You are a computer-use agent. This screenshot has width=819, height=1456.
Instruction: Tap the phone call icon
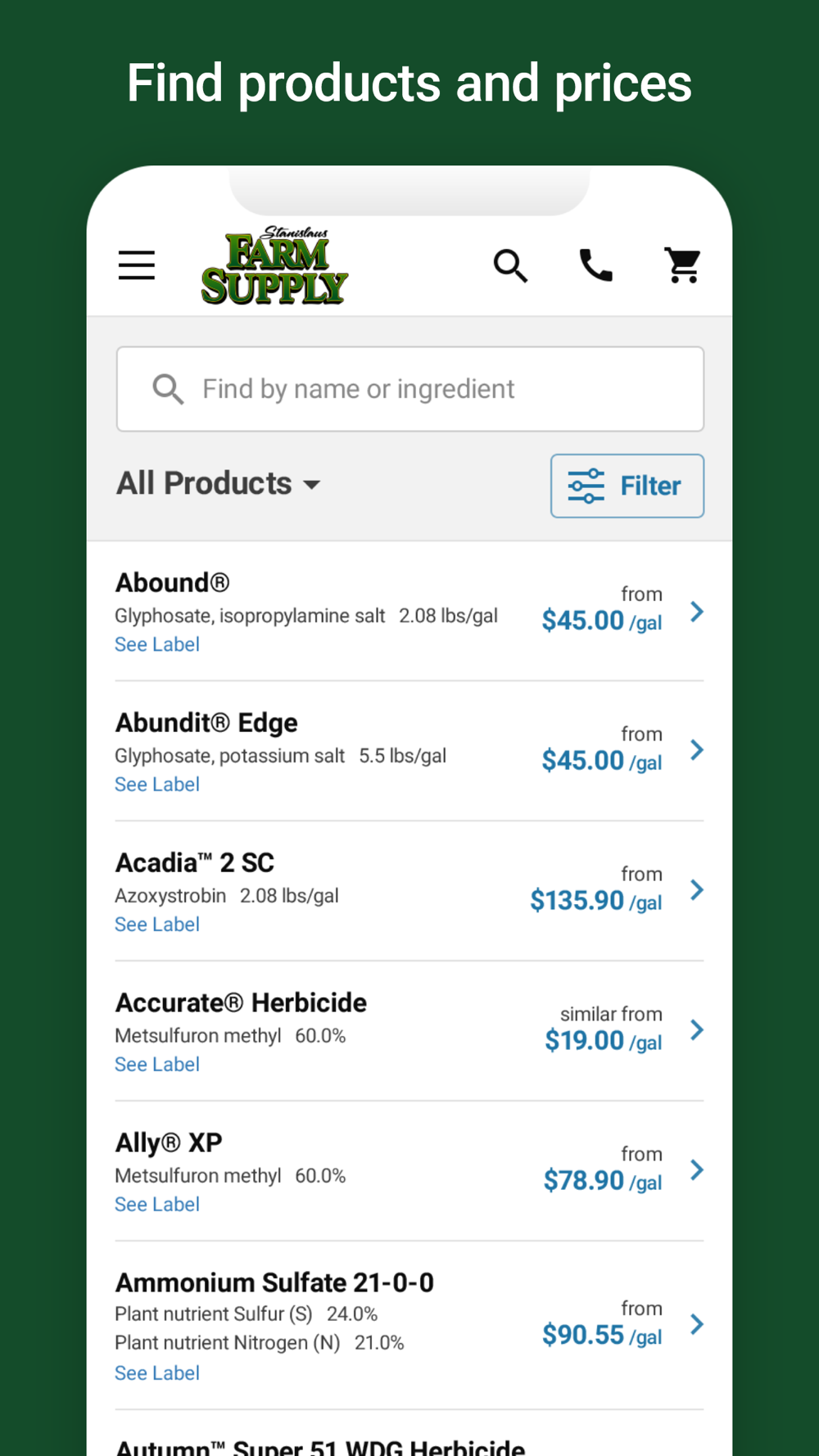(x=596, y=265)
